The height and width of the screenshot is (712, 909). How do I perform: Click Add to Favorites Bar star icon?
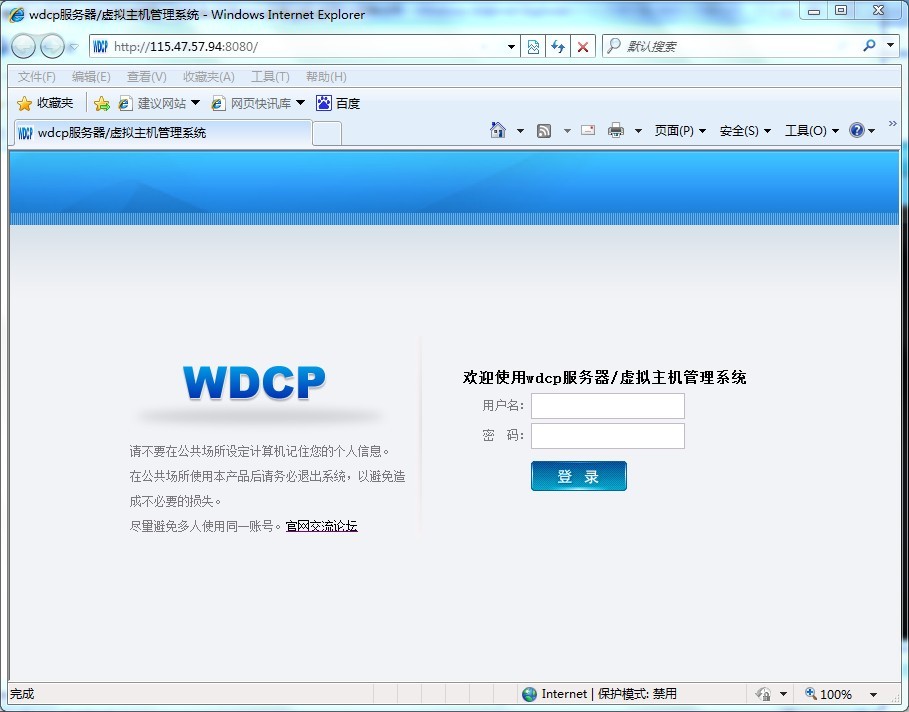101,103
